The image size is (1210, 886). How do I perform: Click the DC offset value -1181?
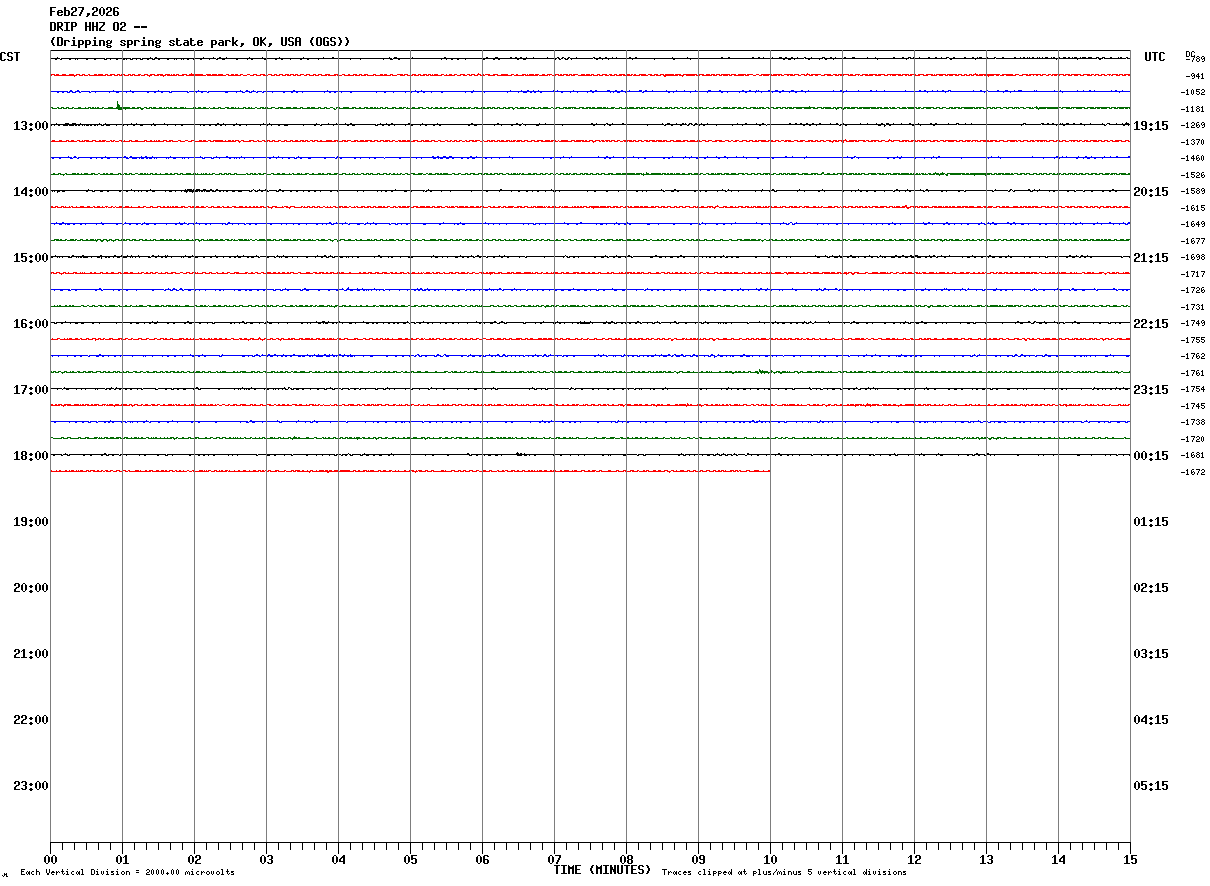coord(1193,109)
